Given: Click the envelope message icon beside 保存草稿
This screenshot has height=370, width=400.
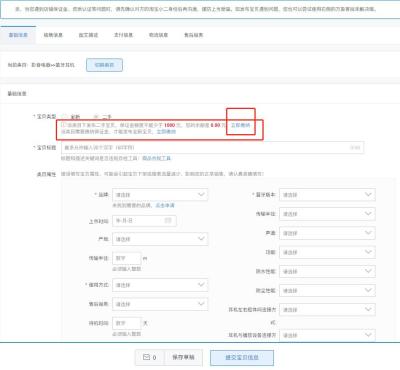Looking at the screenshot, I should (x=146, y=357).
